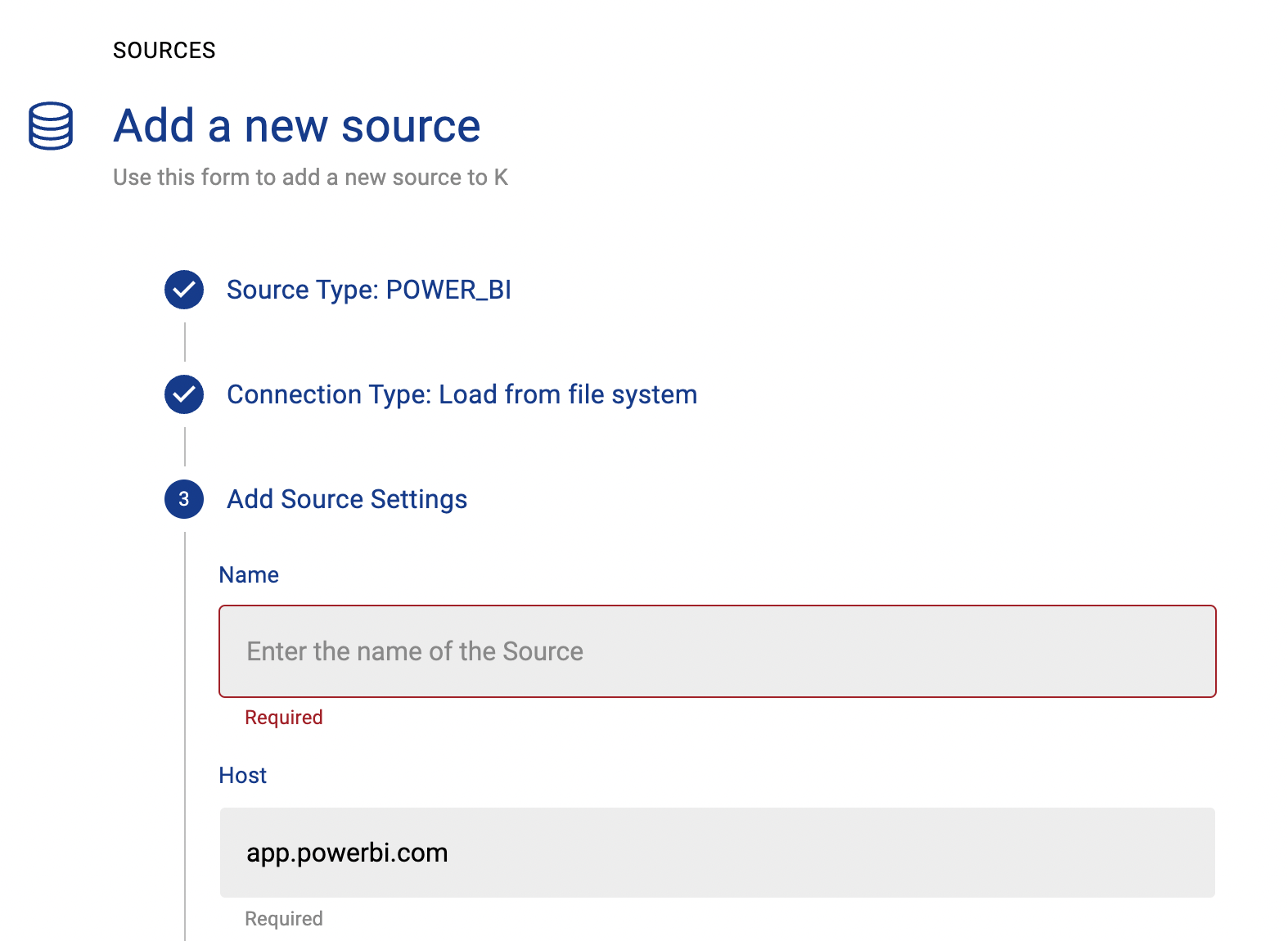Viewport: 1288px width, 941px height.
Task: Open the Source Type: POWER_BI step
Action: (x=368, y=290)
